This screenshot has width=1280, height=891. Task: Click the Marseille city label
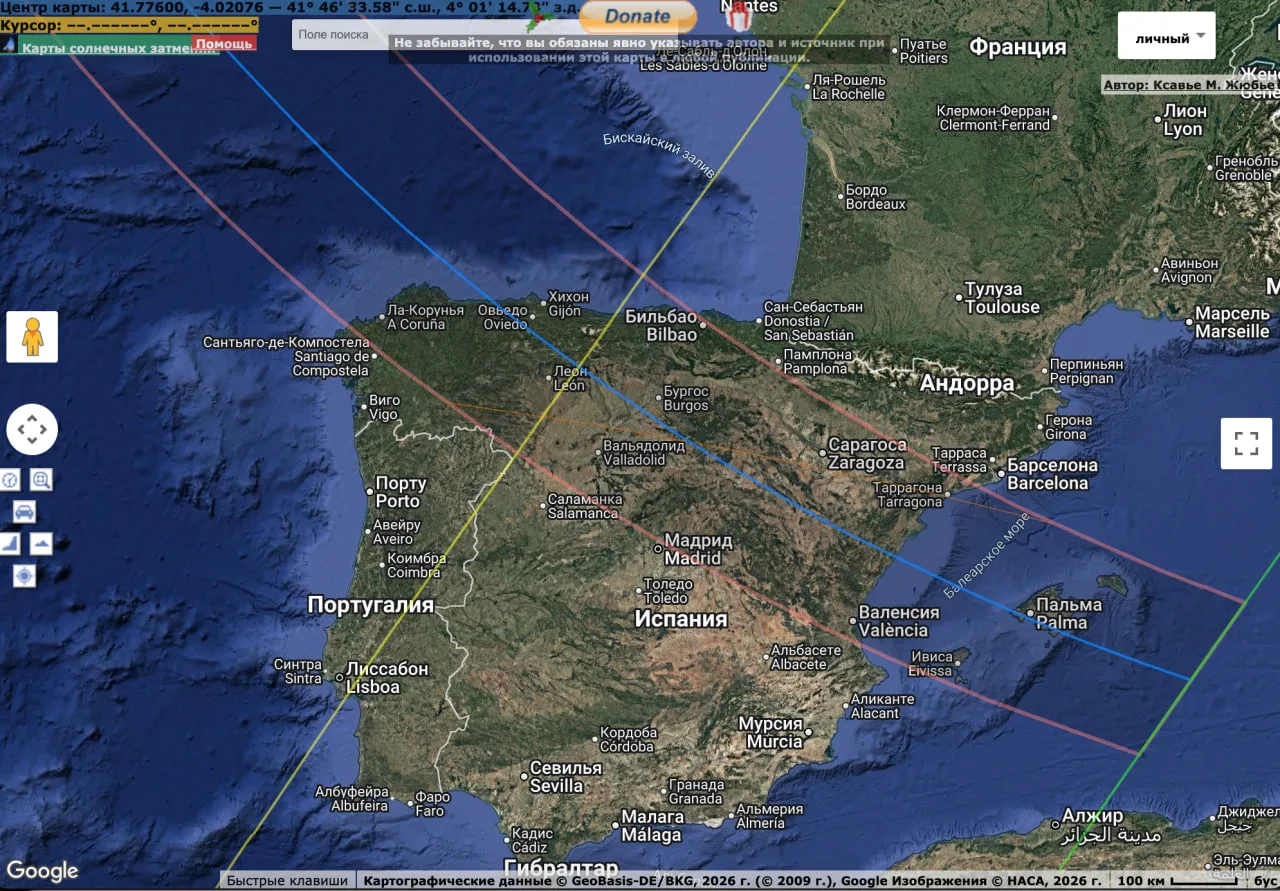pyautogui.click(x=1232, y=322)
